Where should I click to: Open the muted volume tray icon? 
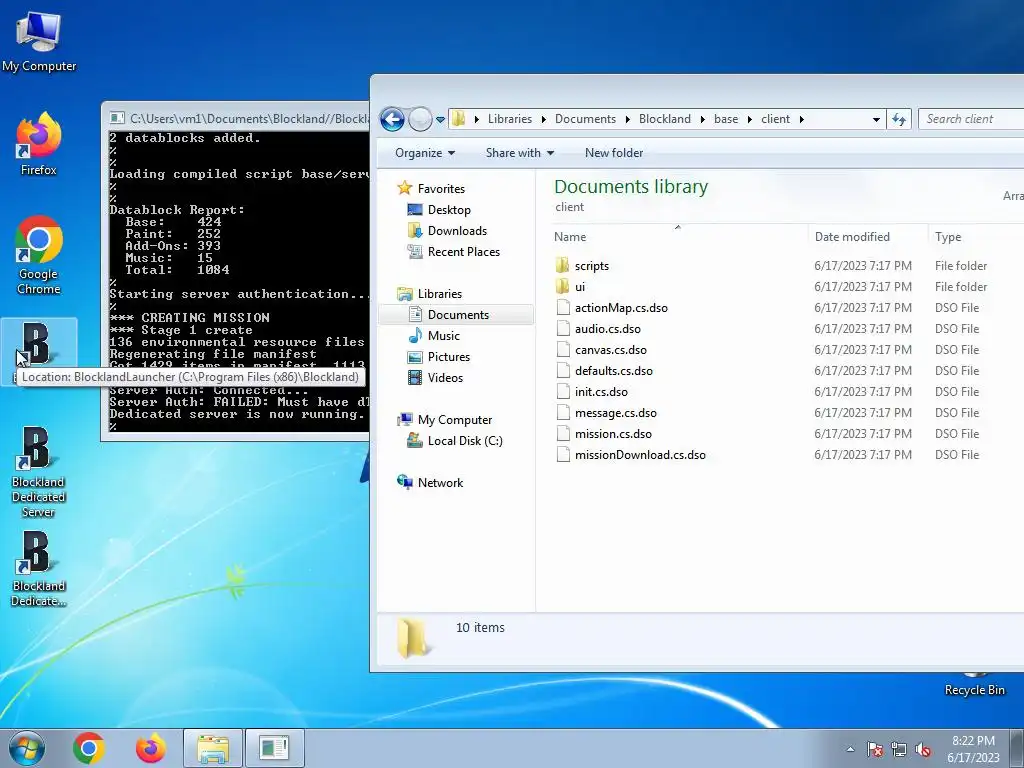tap(923, 749)
